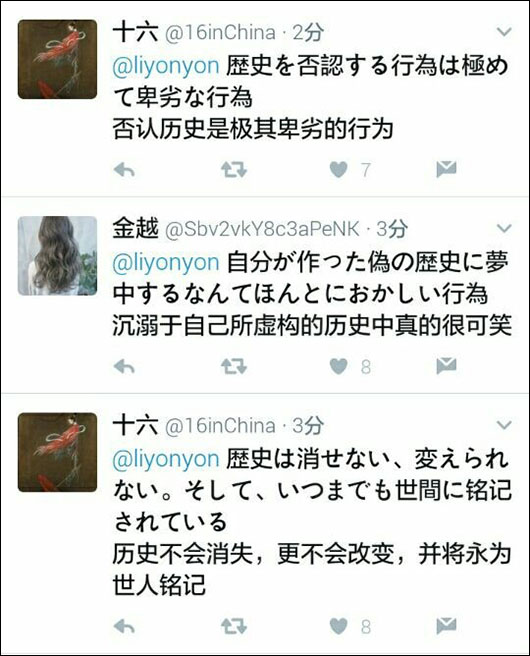Reply to the first tweet by 十六
Screen dimensions: 530x656
124,170
